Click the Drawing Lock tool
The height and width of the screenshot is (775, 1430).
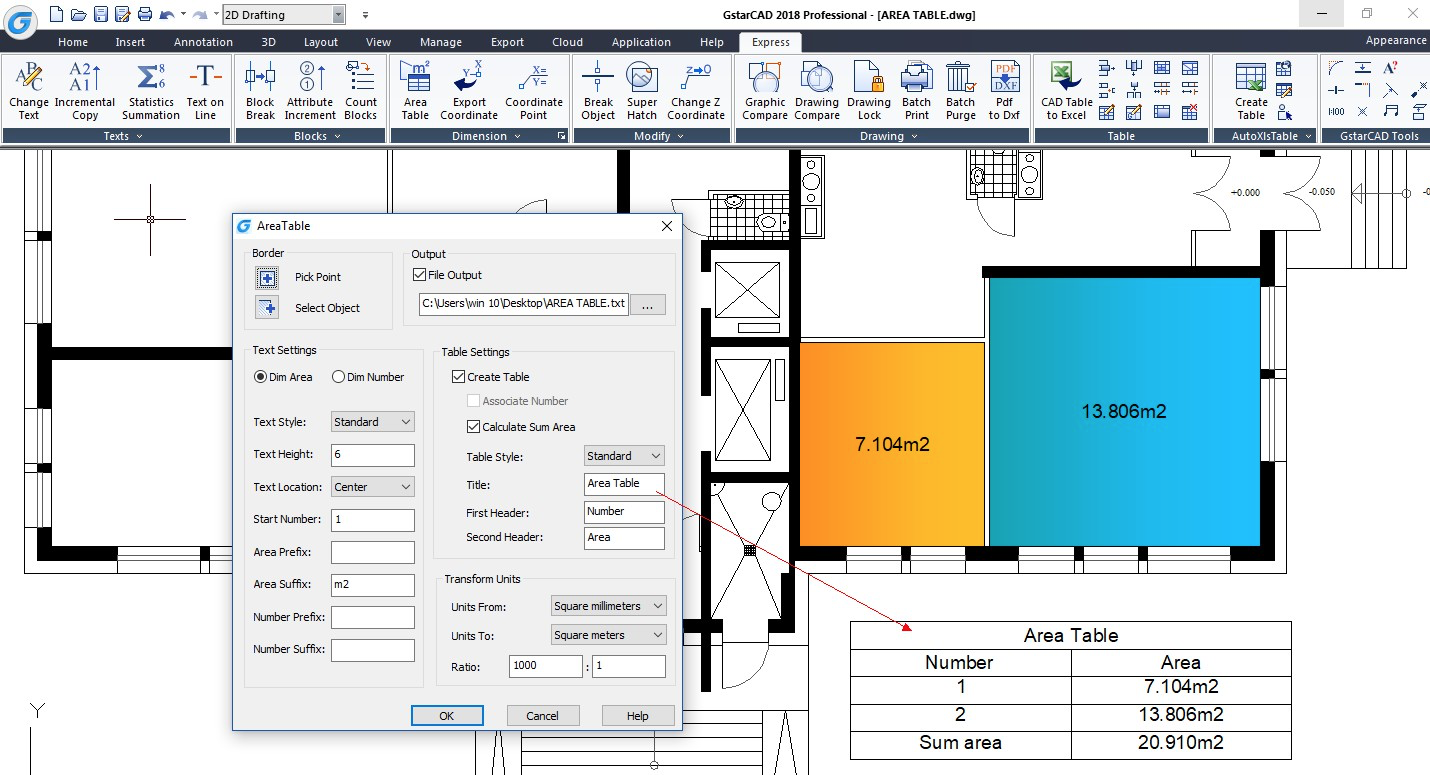[x=869, y=91]
